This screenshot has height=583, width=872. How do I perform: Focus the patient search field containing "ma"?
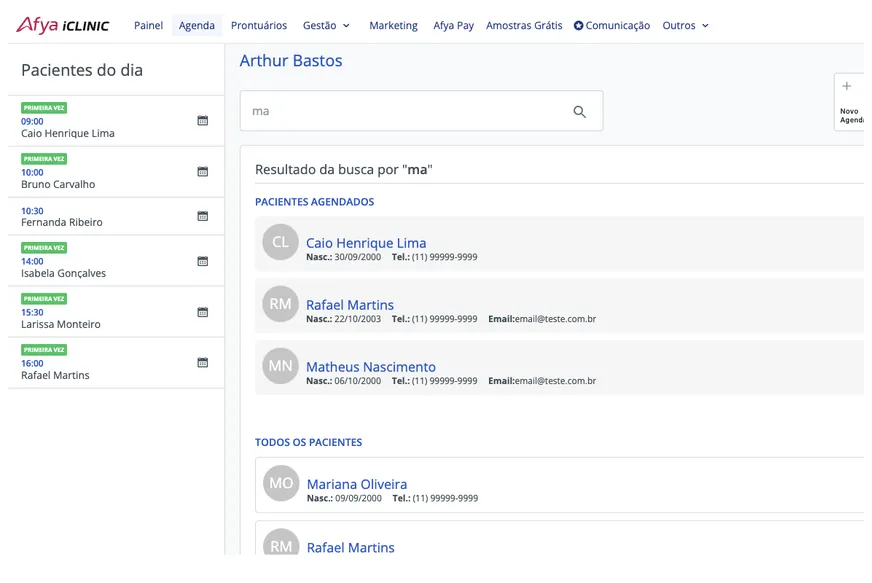pos(421,111)
